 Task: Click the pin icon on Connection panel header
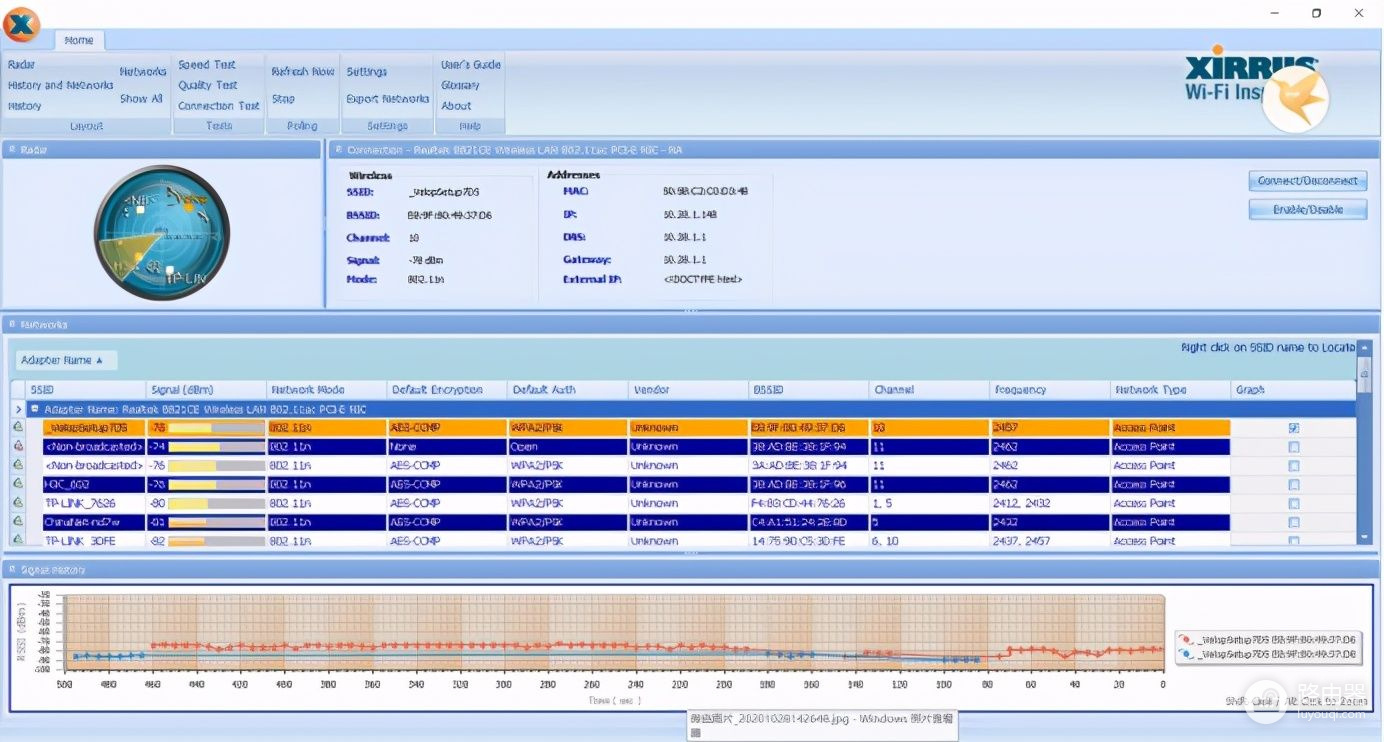tap(338, 150)
